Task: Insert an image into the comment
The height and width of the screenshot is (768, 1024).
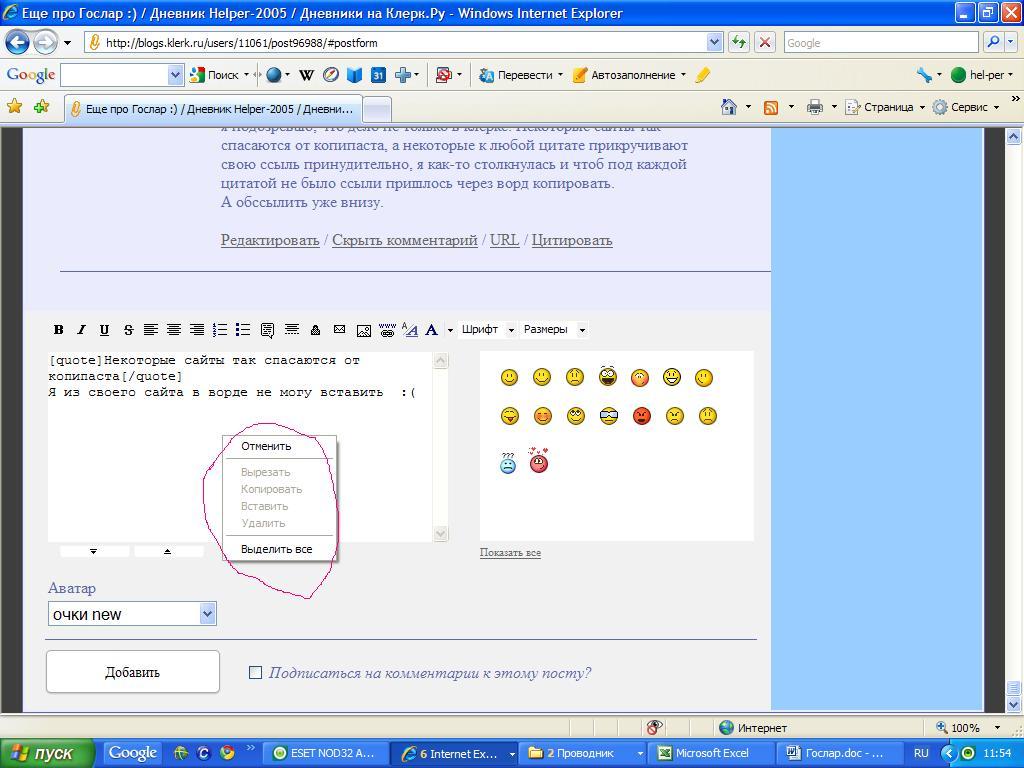Action: [364, 330]
